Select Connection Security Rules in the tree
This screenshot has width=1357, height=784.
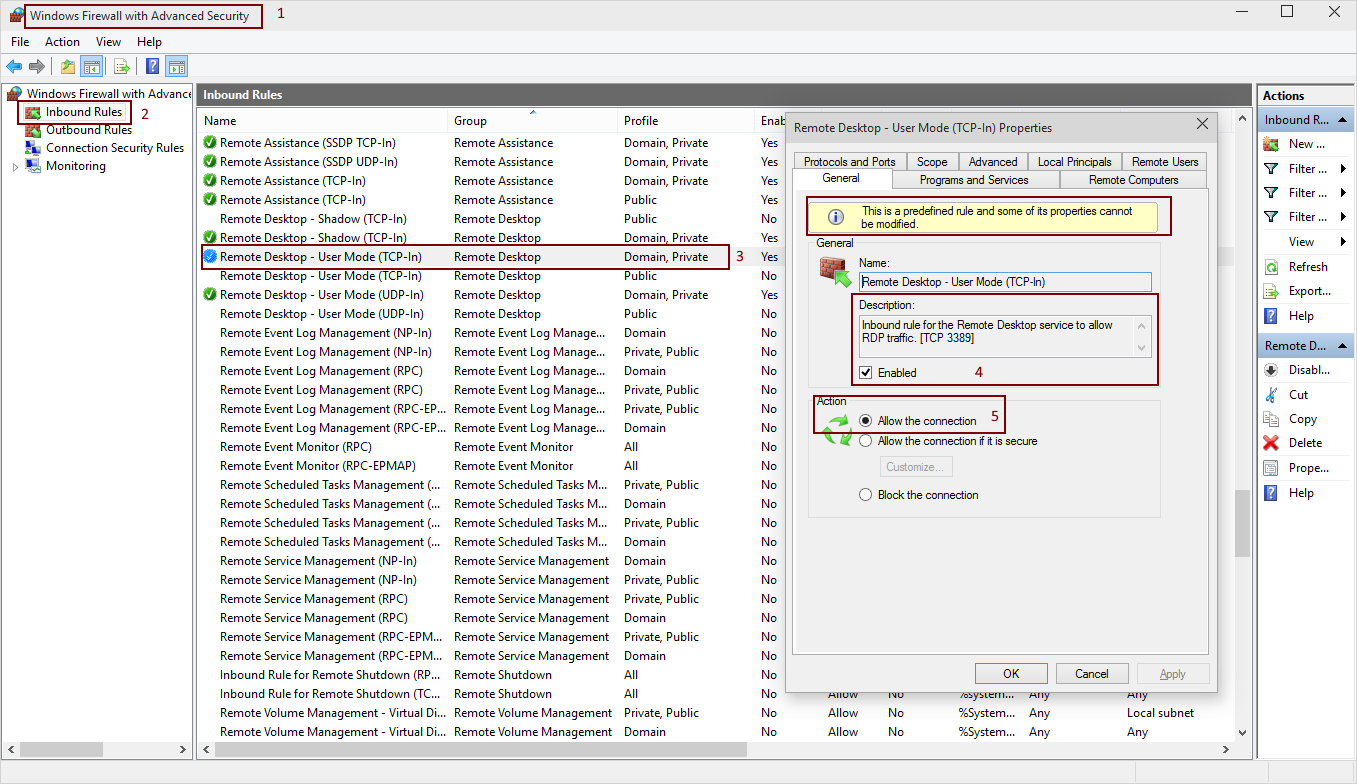point(115,148)
